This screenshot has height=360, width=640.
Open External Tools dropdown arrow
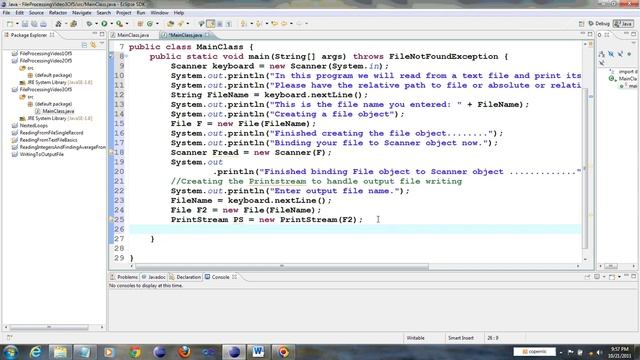[127, 24]
